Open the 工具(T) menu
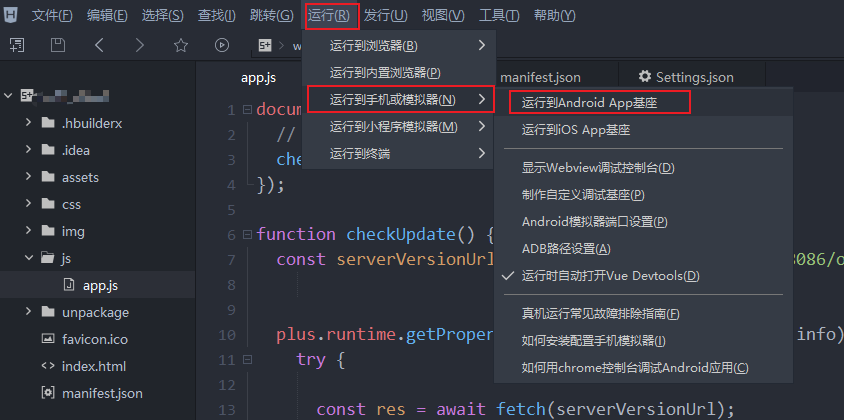The width and height of the screenshot is (844, 420). (x=499, y=16)
